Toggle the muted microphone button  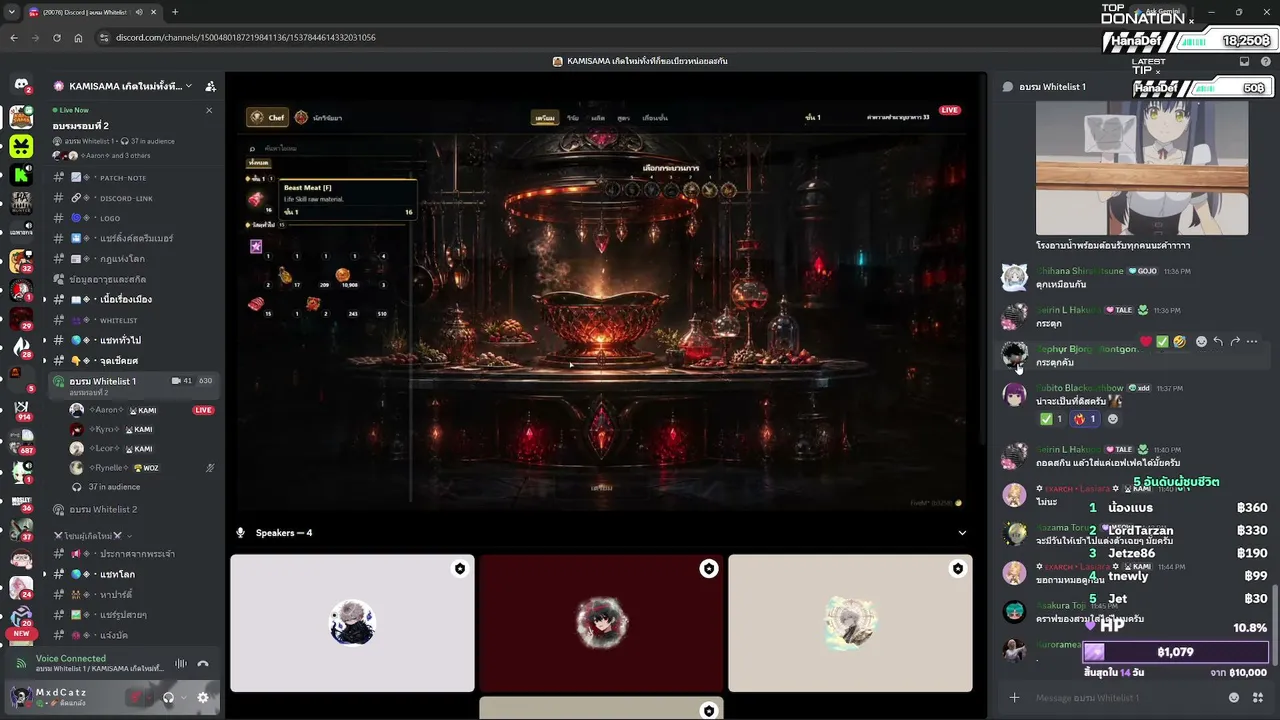click(137, 697)
